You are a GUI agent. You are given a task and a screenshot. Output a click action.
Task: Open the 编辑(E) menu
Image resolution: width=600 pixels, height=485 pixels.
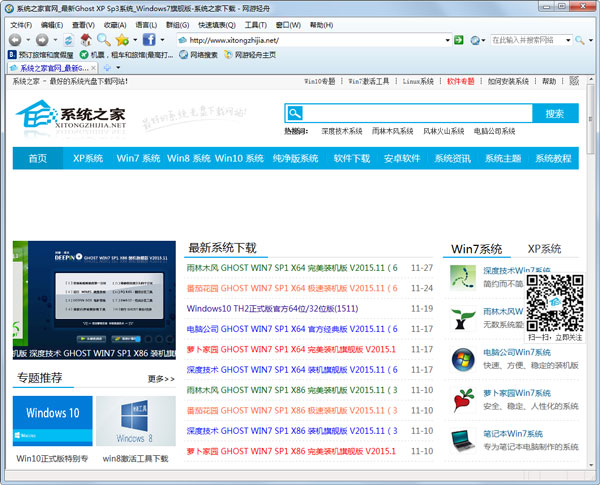tap(52, 25)
